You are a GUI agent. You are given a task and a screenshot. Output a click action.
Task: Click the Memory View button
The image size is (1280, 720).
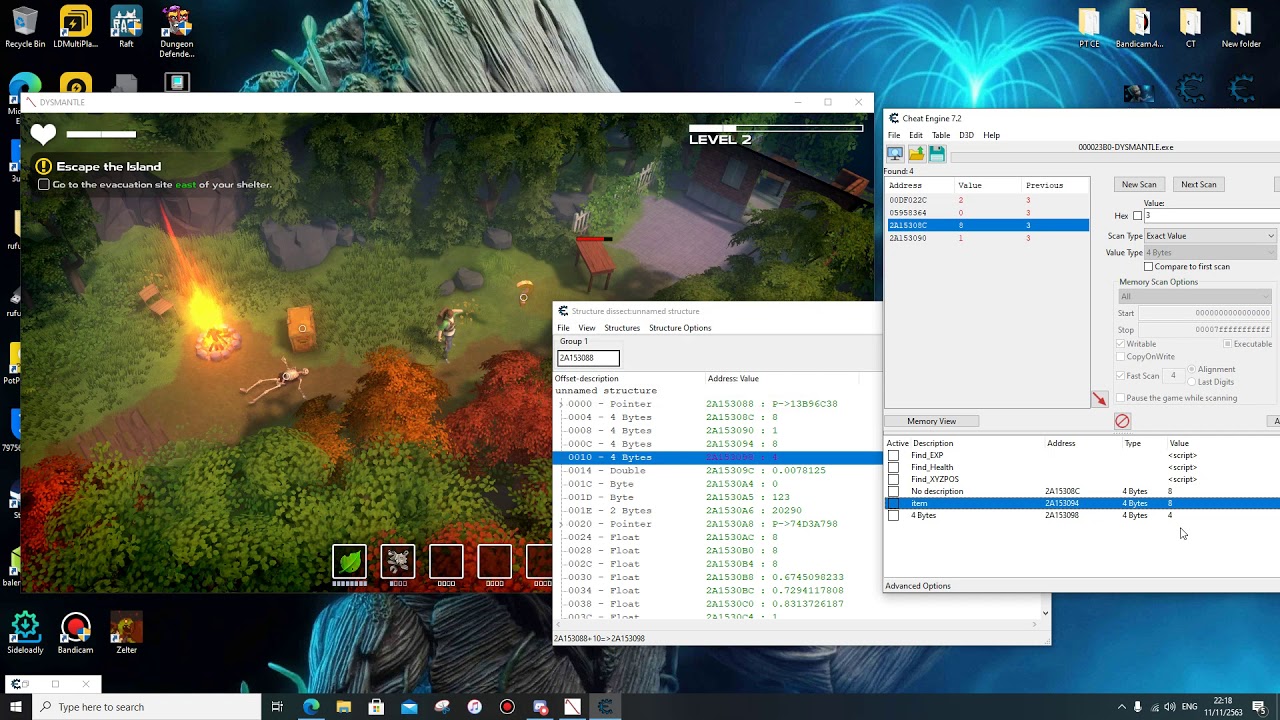[931, 421]
